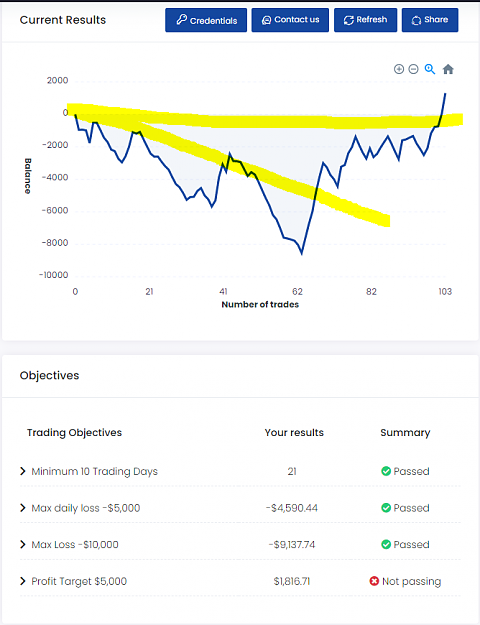Click green Passed check for trading days
This screenshot has width=480, height=625.
(x=386, y=471)
